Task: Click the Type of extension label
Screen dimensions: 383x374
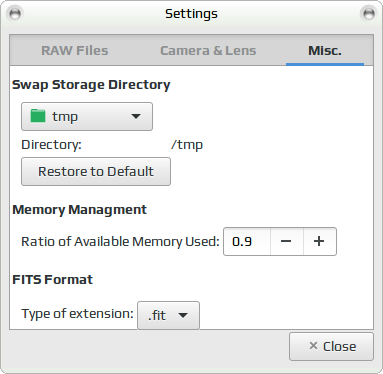Action: [x=77, y=314]
